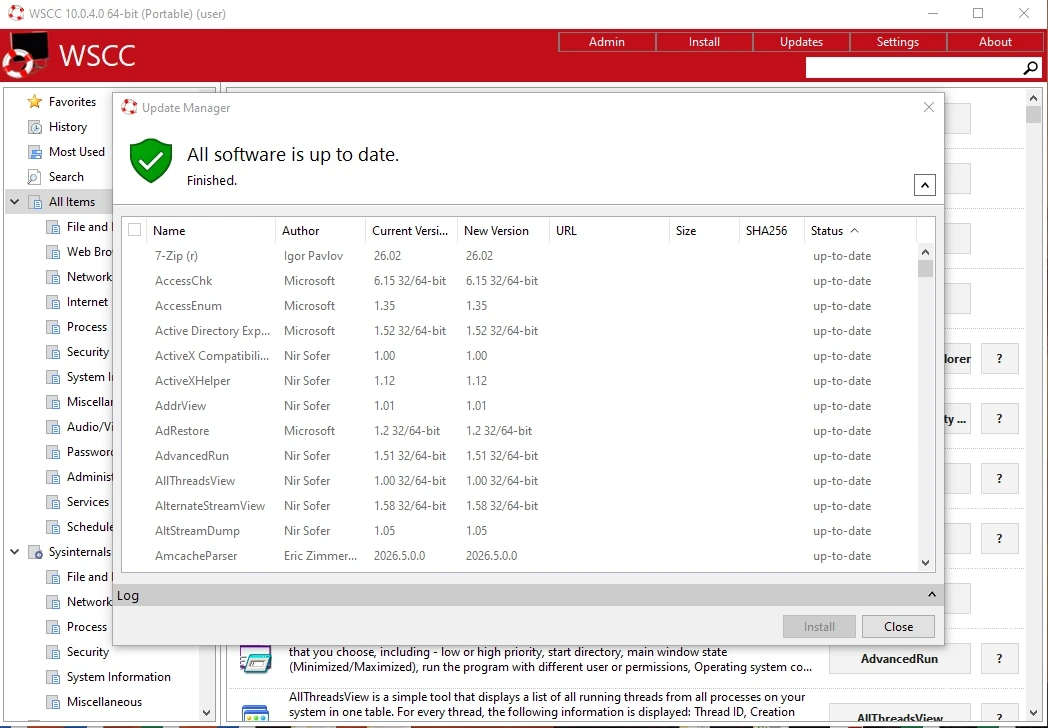Click the WSCC lifebuoy logo in header
The height and width of the screenshot is (728, 1048).
(26, 55)
